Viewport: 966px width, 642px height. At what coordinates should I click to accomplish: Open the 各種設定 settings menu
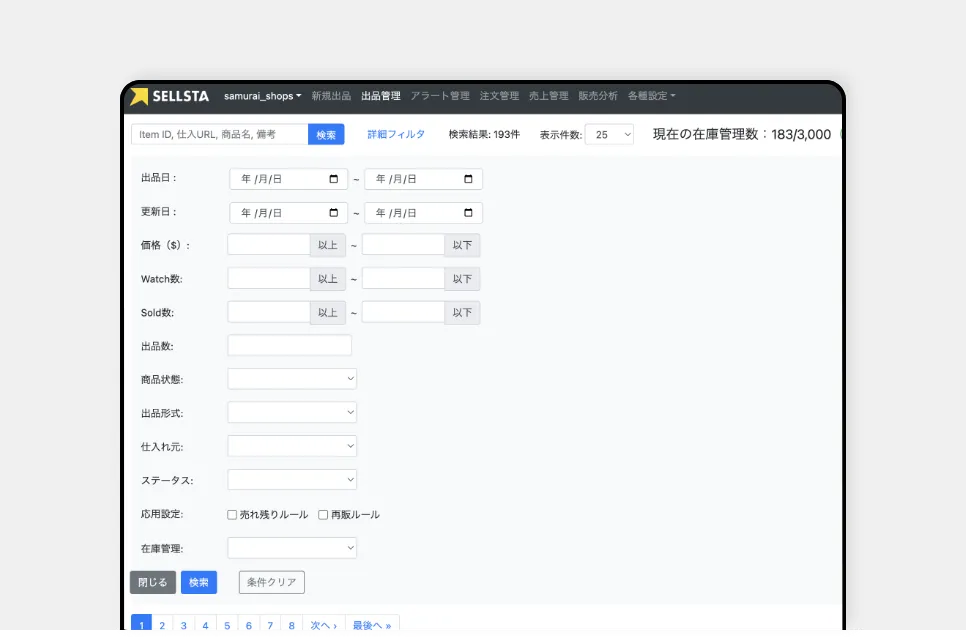pos(651,96)
